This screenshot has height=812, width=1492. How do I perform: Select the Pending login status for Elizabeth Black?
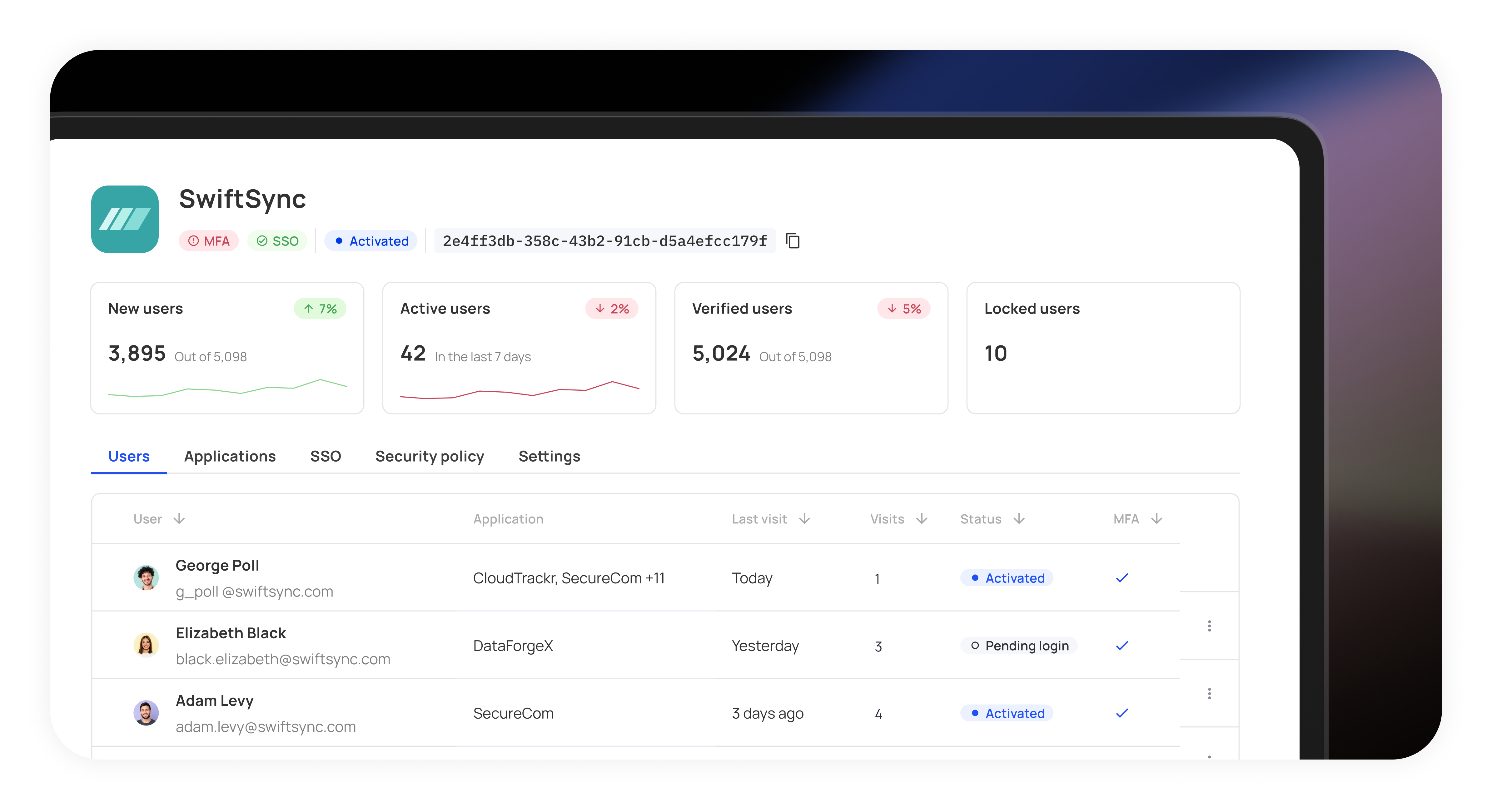point(1019,645)
